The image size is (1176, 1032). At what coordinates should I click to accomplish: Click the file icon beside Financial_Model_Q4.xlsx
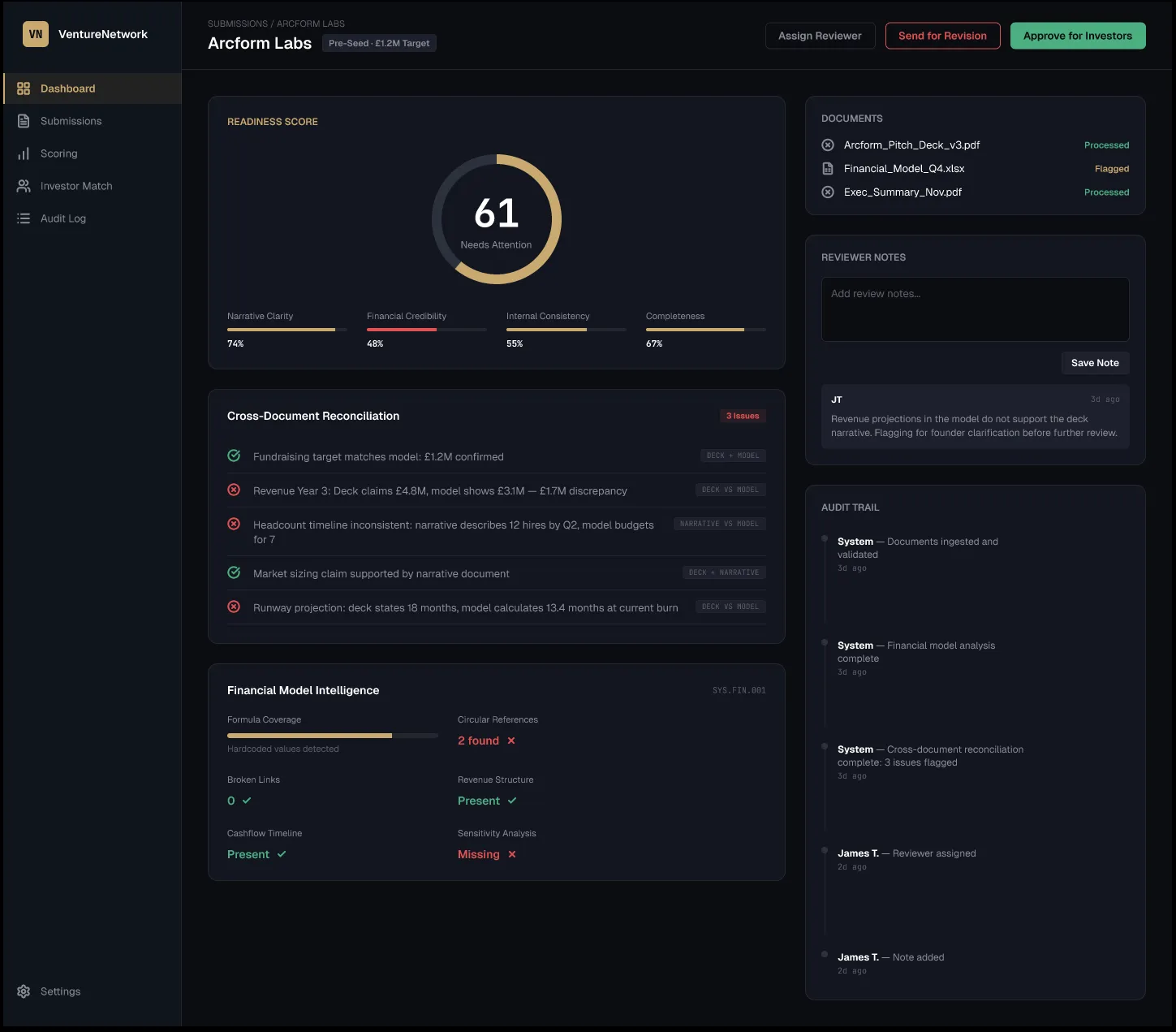pyautogui.click(x=828, y=169)
